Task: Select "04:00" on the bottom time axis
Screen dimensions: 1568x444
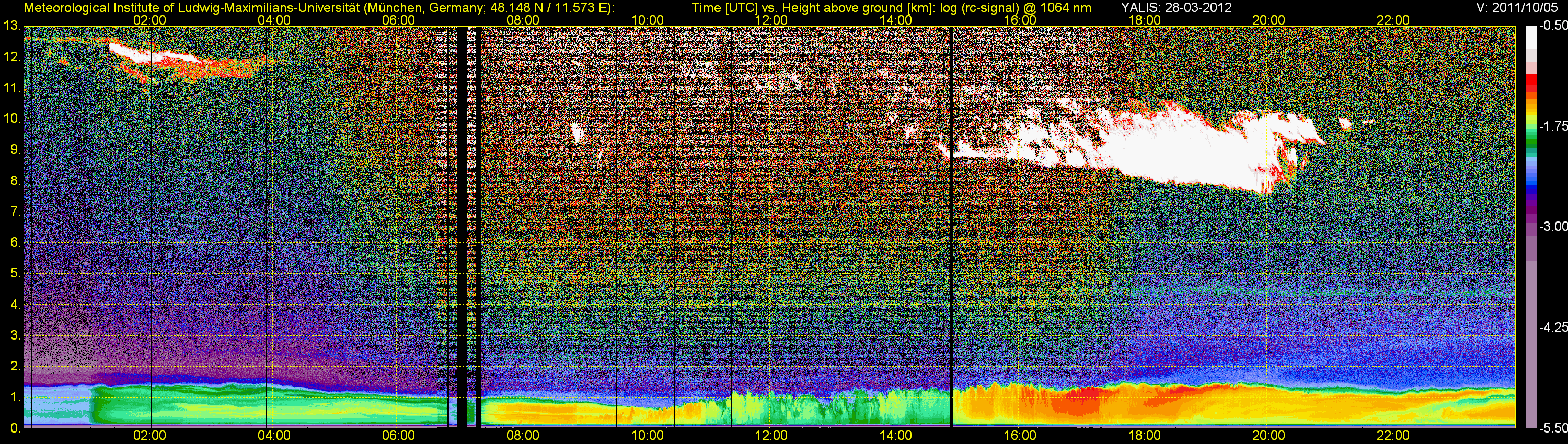Action: [274, 436]
